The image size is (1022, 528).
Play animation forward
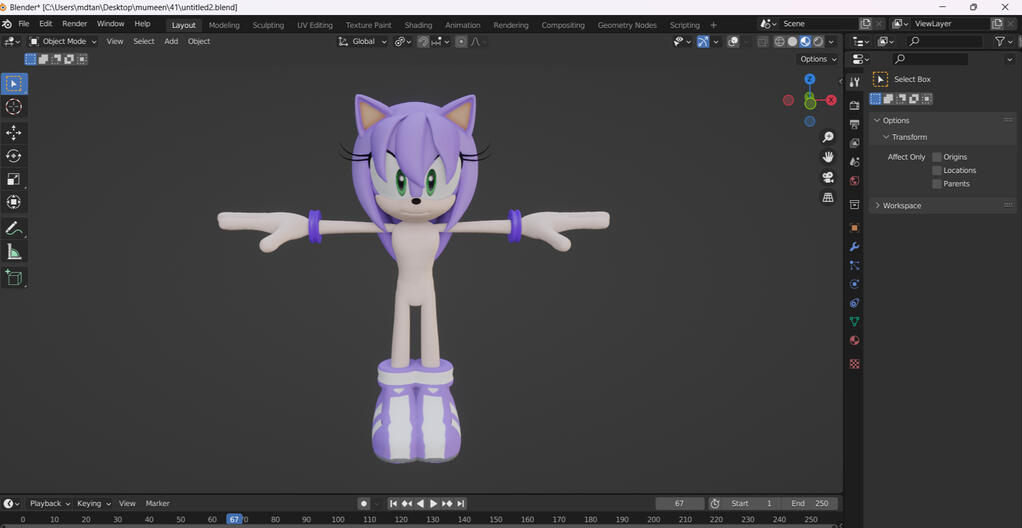coord(433,503)
